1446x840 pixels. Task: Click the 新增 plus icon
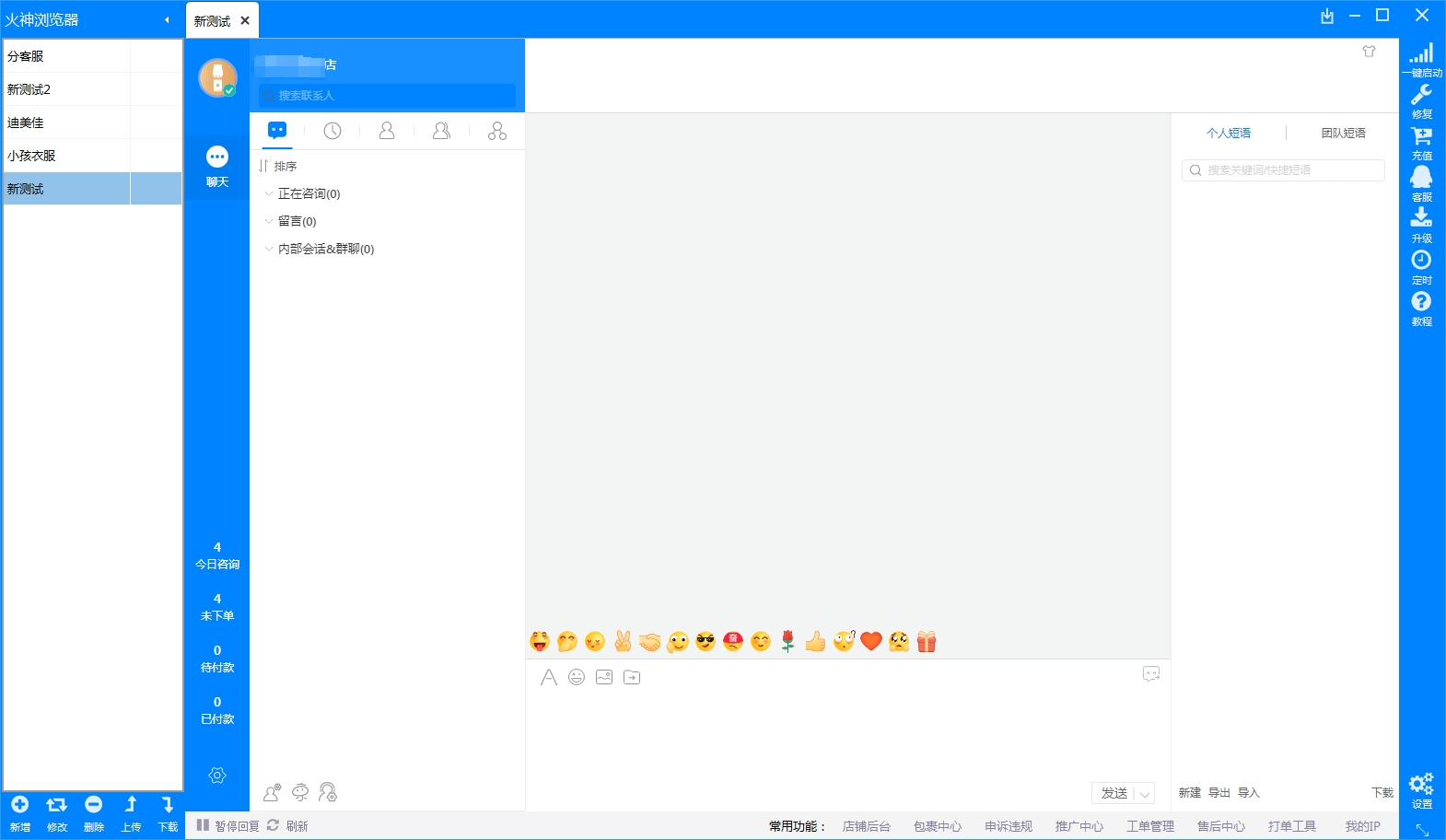20,805
